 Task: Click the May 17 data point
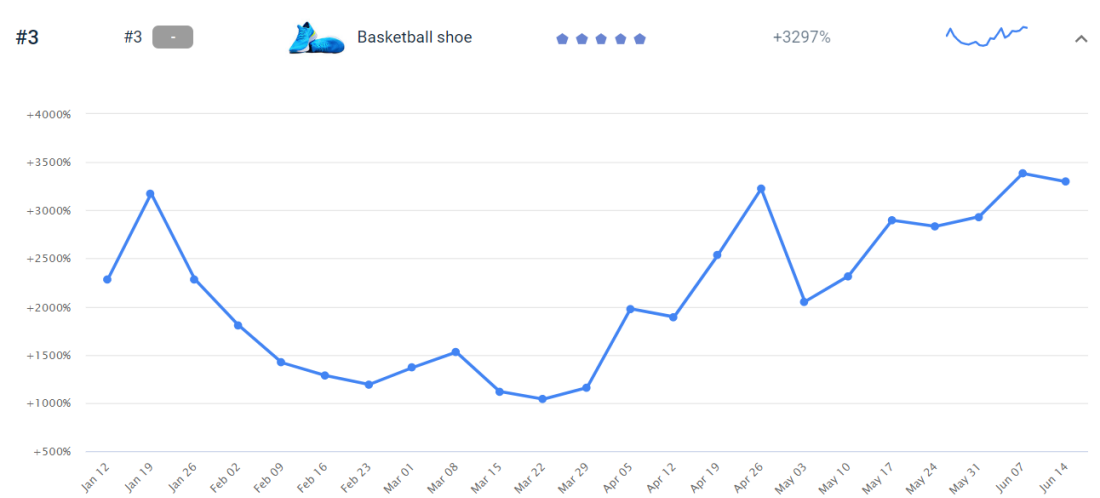pos(891,220)
